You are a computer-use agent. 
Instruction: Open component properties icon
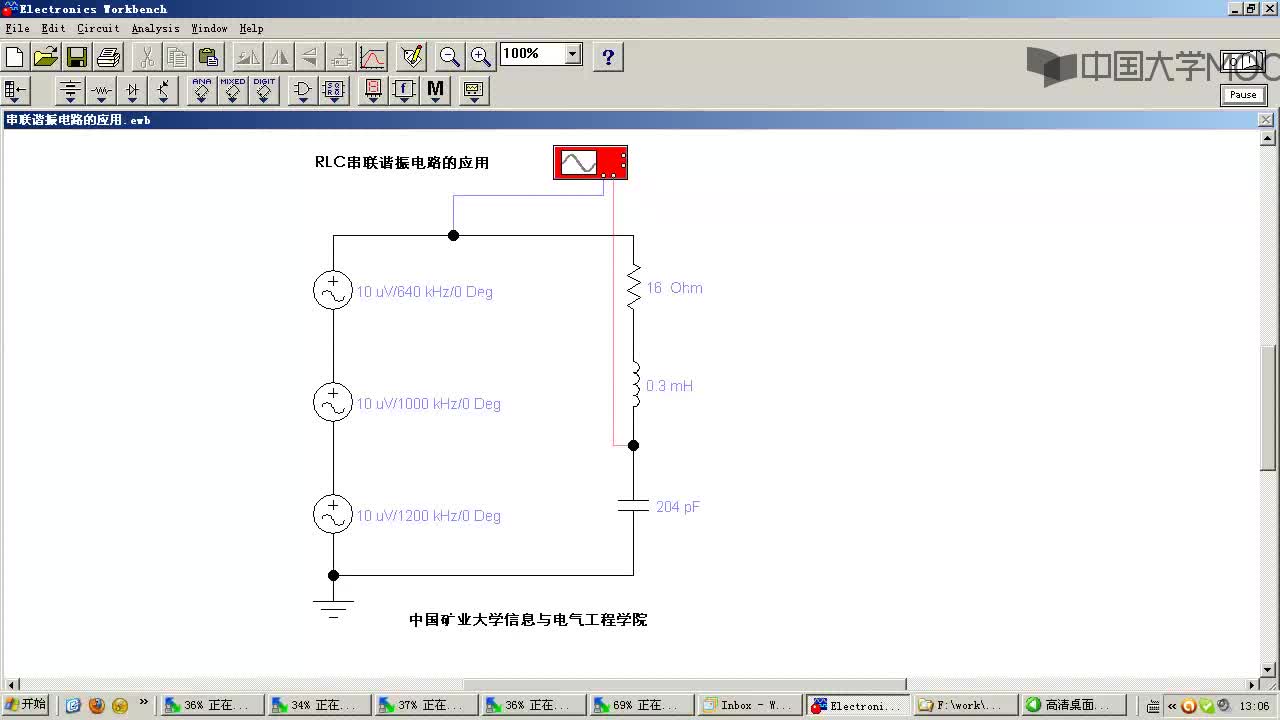[411, 56]
